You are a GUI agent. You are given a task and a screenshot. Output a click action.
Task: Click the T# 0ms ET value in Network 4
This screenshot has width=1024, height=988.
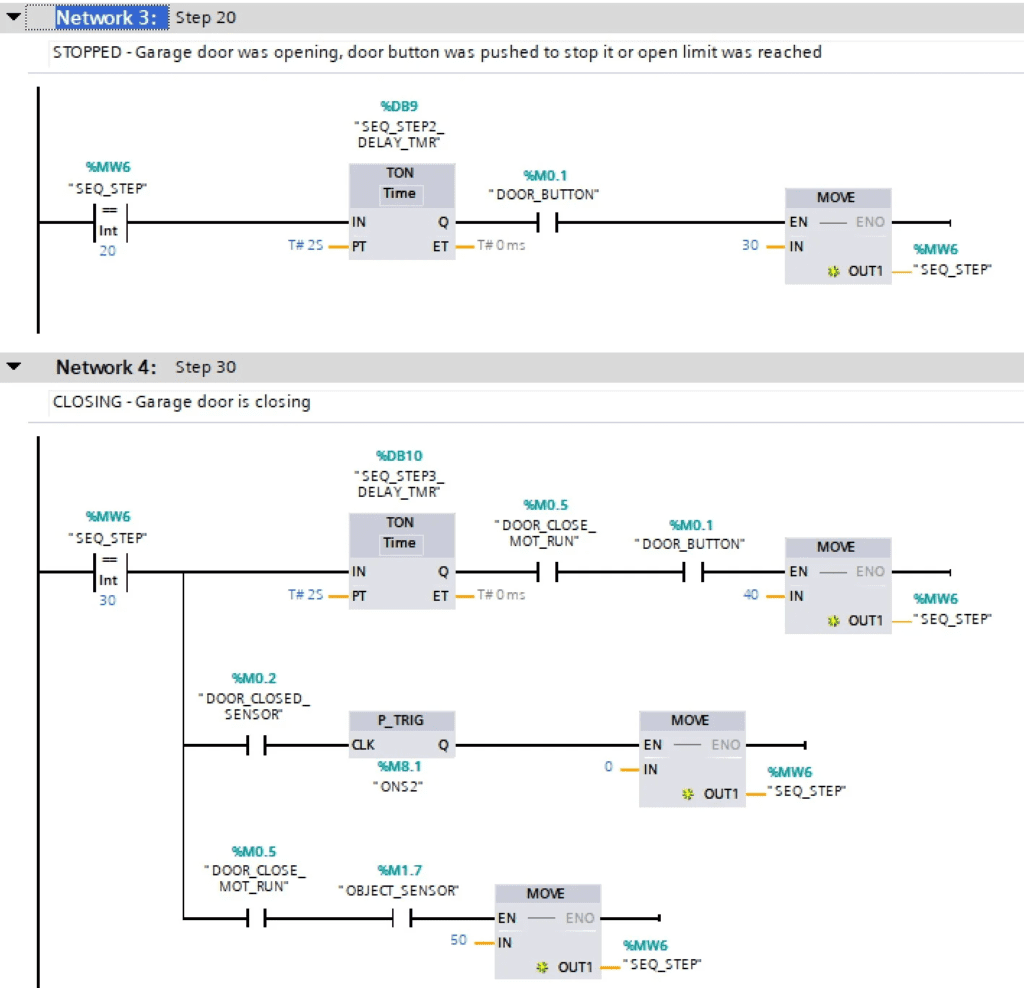click(501, 594)
